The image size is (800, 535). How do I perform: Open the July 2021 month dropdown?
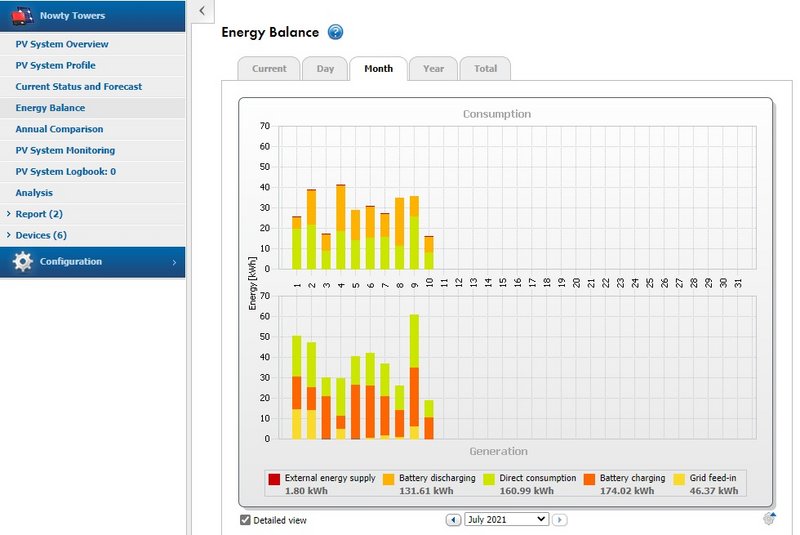point(506,519)
